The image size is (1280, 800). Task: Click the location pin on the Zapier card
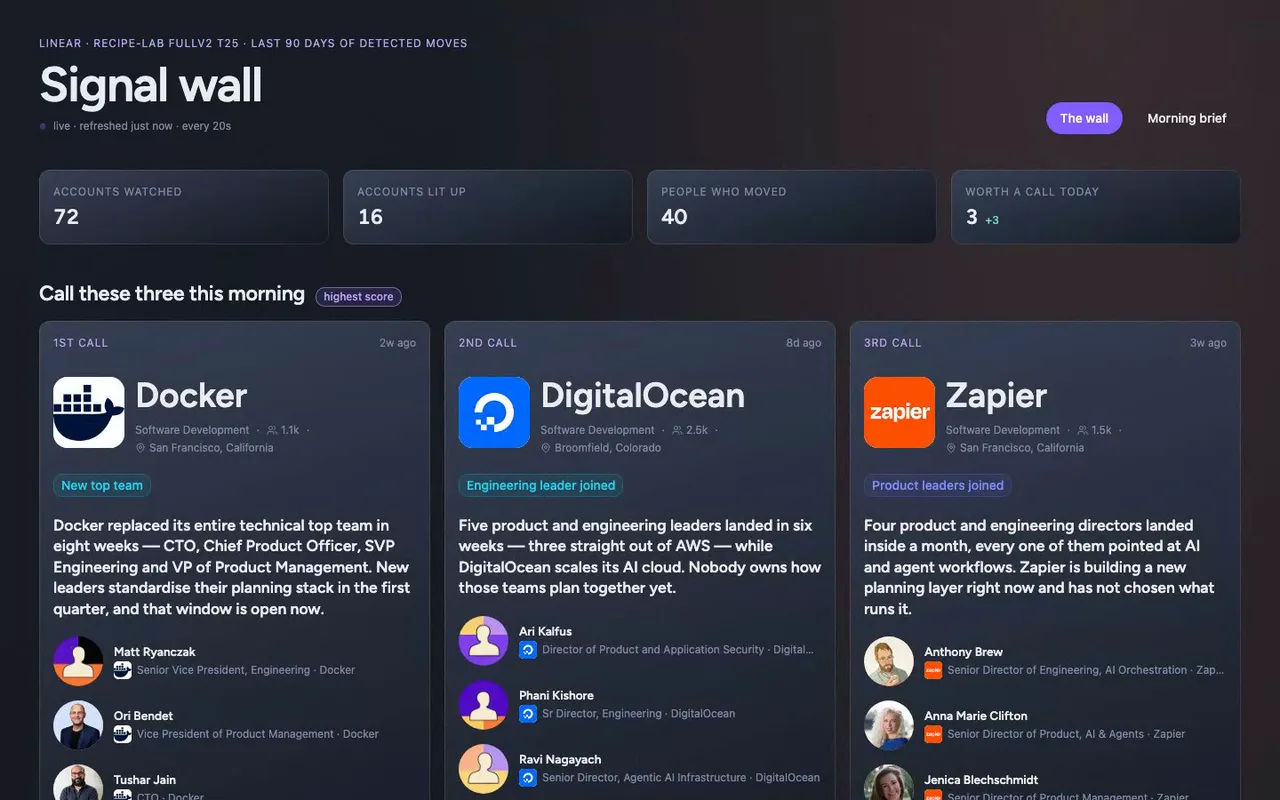(x=952, y=448)
